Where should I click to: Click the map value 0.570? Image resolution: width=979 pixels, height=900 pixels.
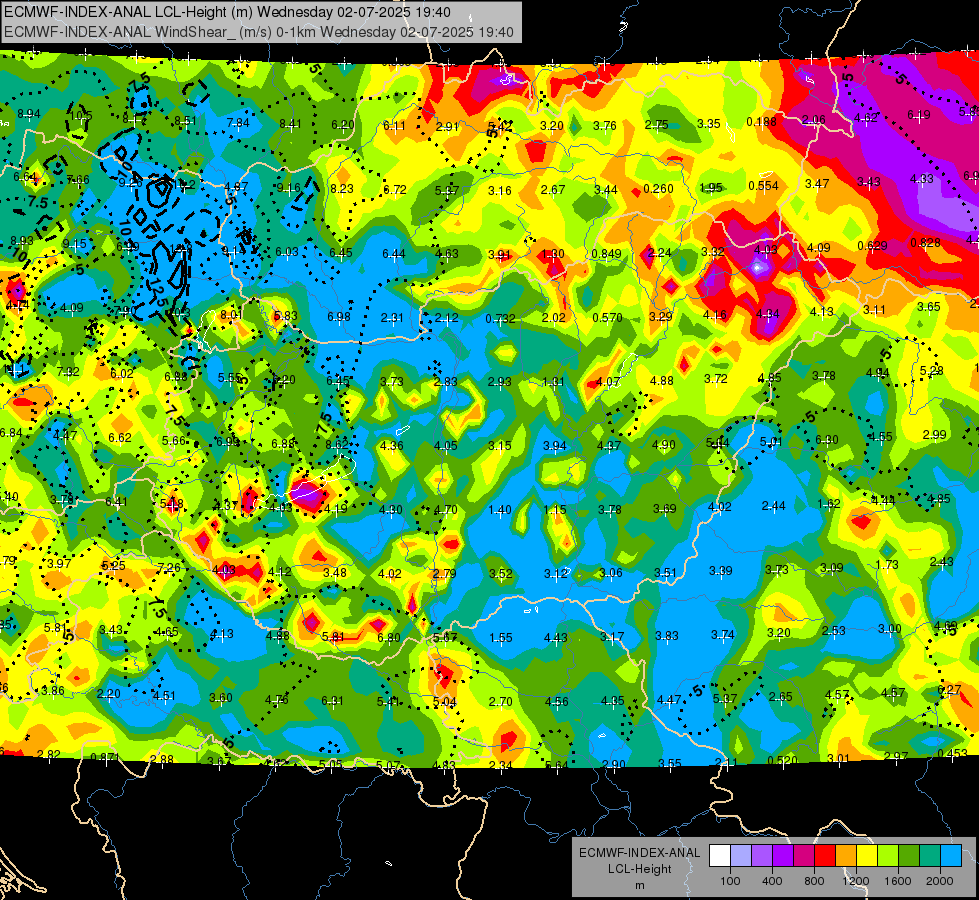coord(608,318)
